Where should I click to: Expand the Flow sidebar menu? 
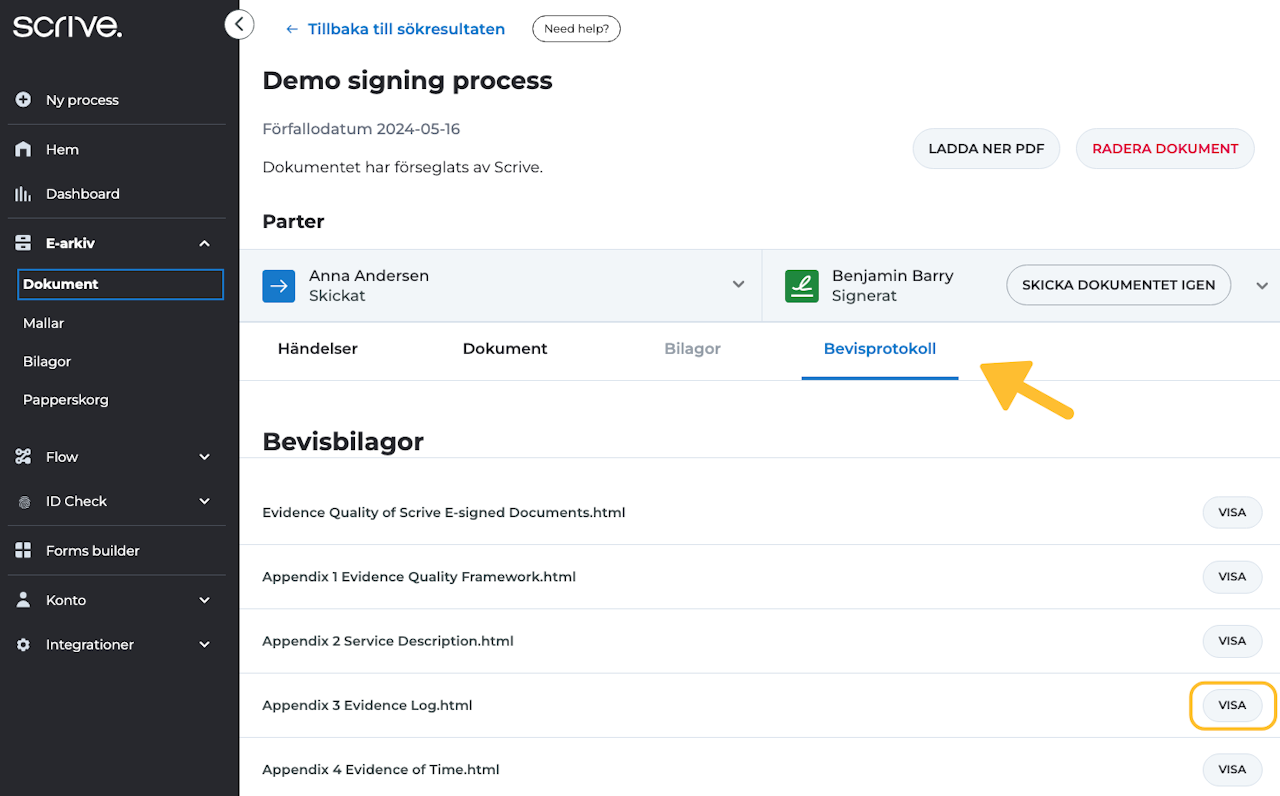[204, 457]
